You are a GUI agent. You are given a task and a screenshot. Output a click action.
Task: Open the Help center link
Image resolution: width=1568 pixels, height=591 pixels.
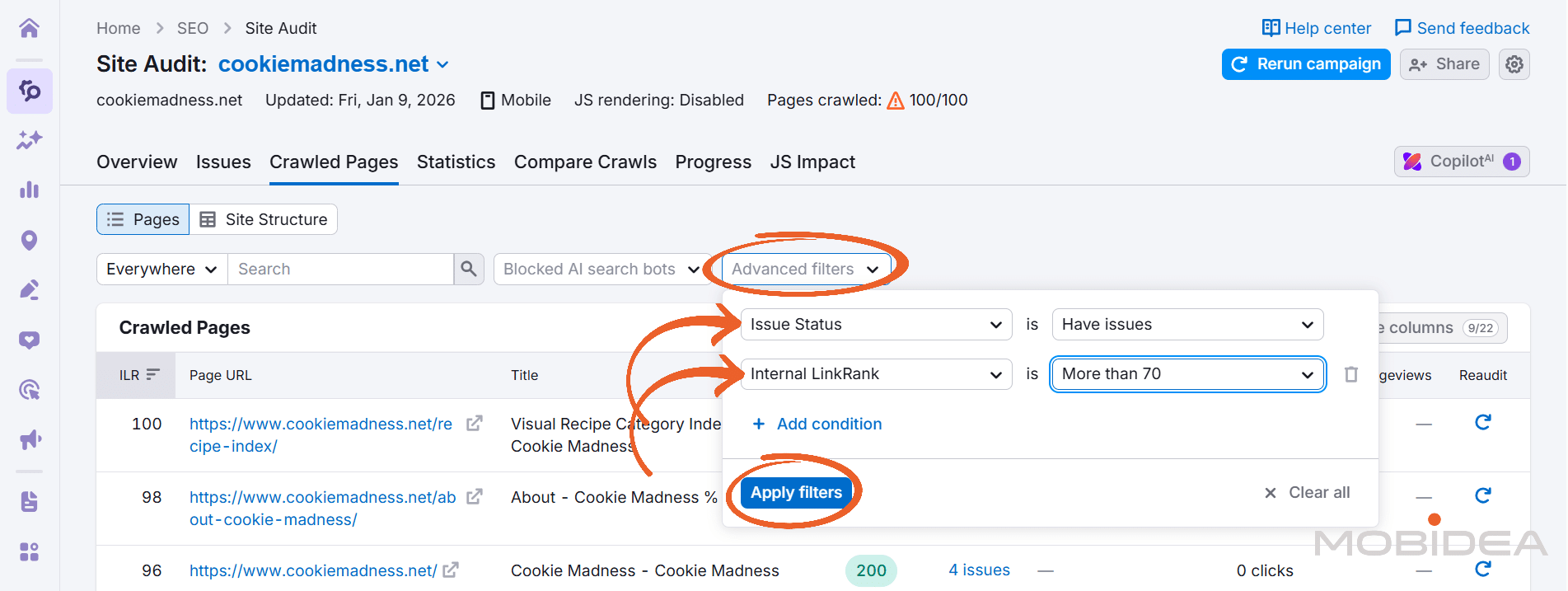pyautogui.click(x=1317, y=28)
